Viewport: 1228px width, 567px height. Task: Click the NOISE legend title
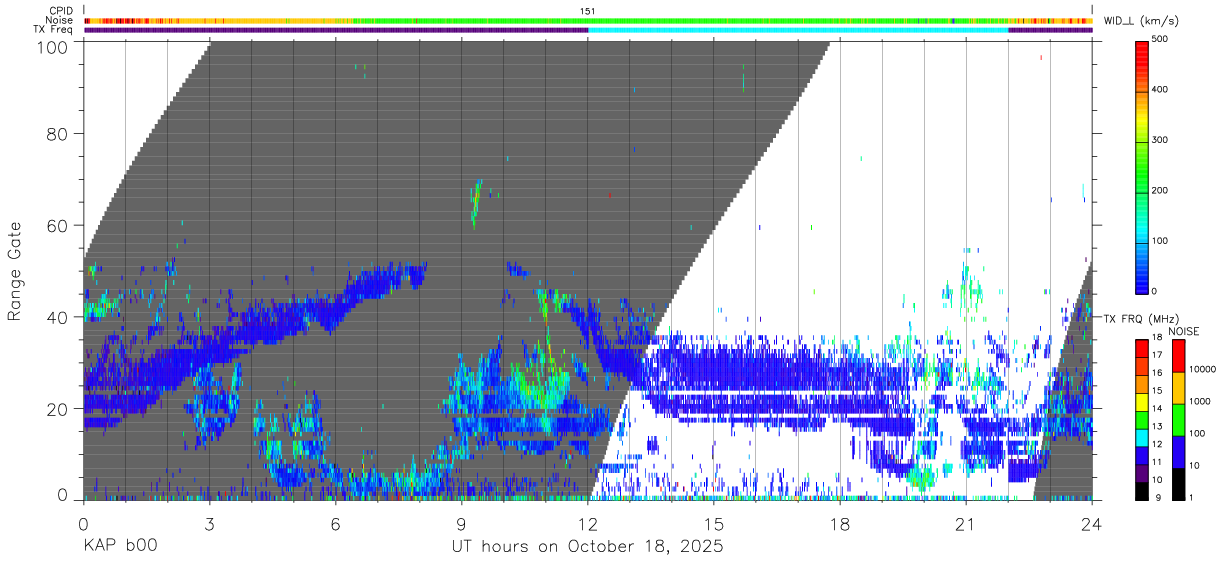point(1184,331)
